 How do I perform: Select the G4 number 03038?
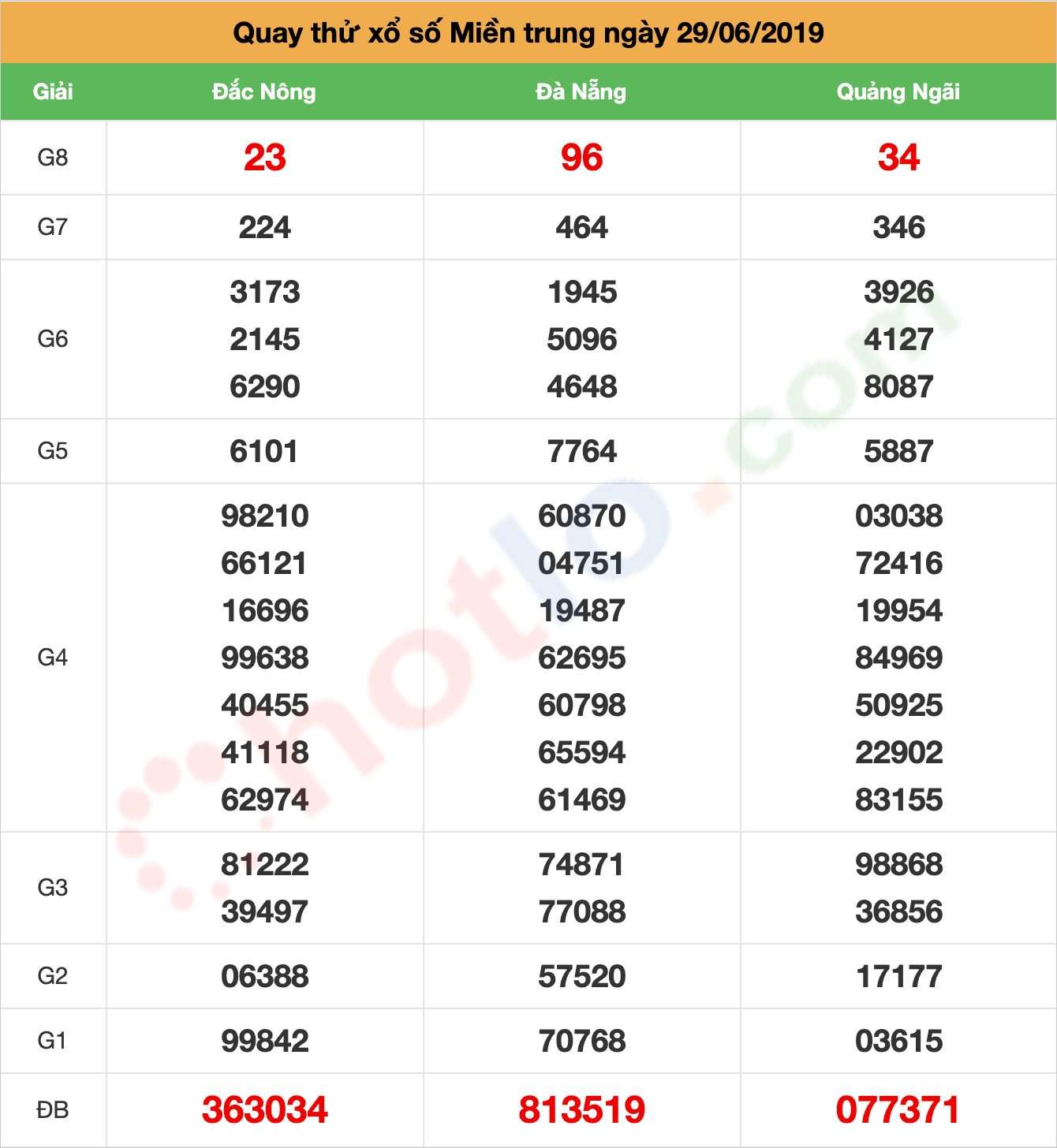click(899, 516)
